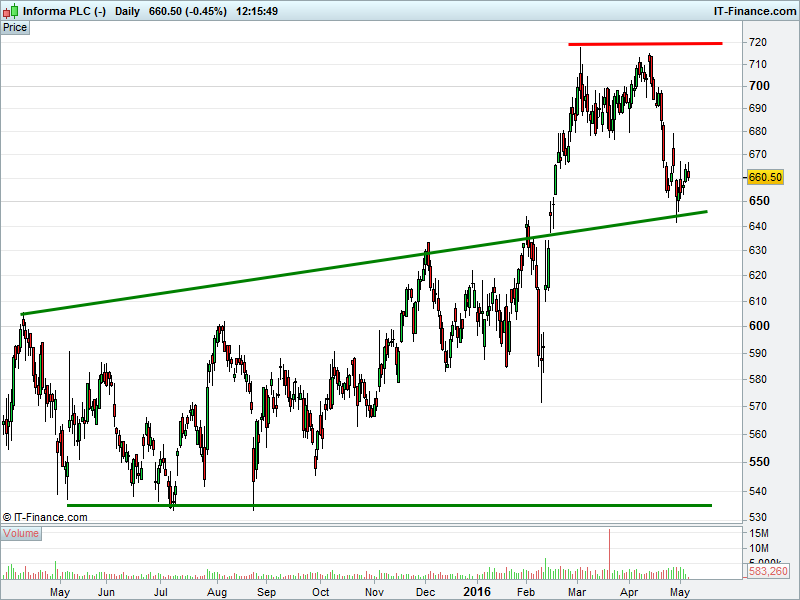Click the 2016 year label on time axis
Viewport: 800px width, 600px height.
[x=477, y=592]
